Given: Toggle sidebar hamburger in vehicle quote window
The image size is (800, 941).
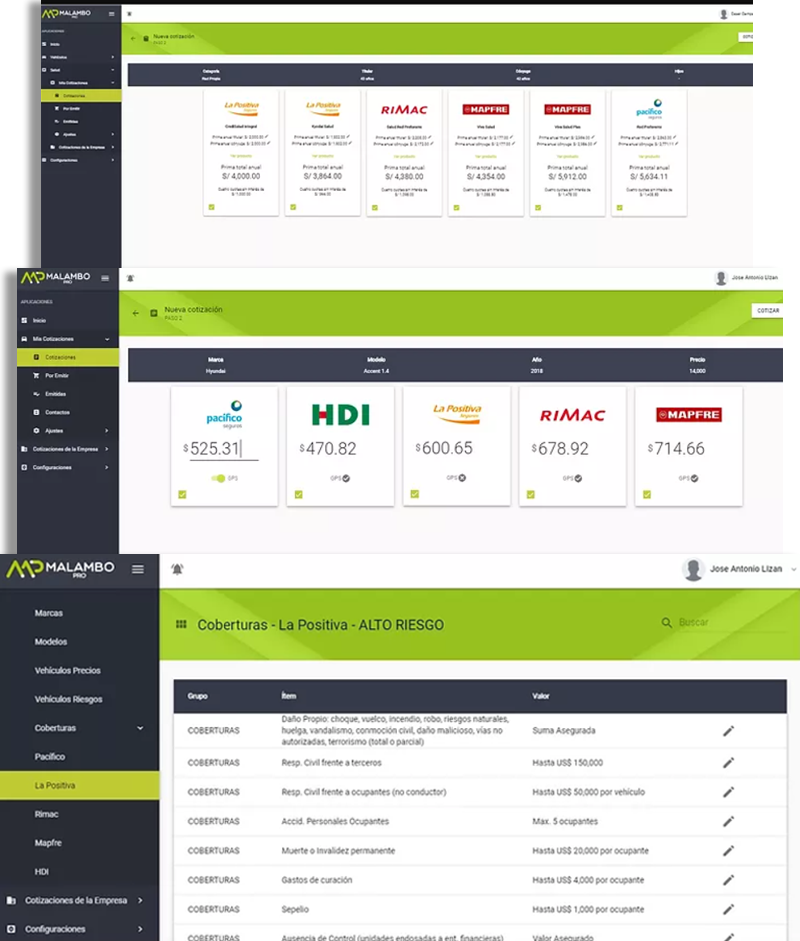Looking at the screenshot, I should 105,278.
